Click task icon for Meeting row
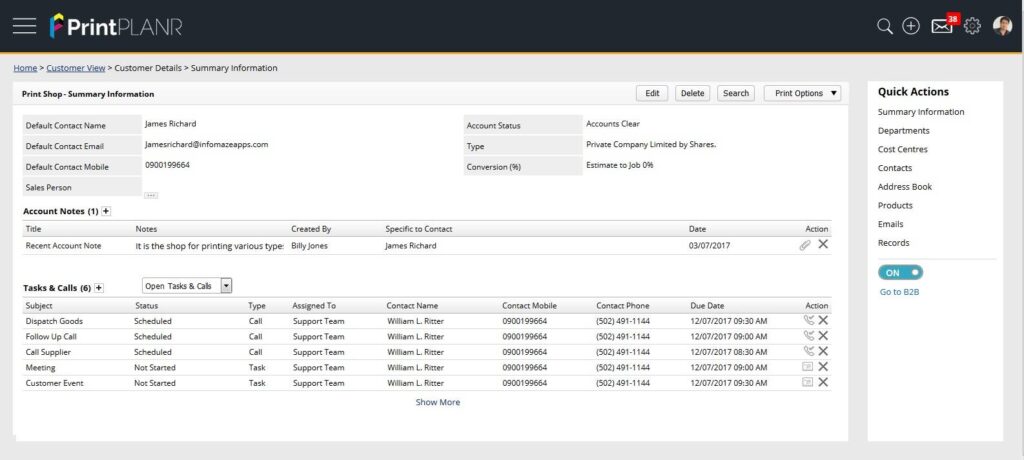The height and width of the screenshot is (460, 1024). [x=808, y=367]
